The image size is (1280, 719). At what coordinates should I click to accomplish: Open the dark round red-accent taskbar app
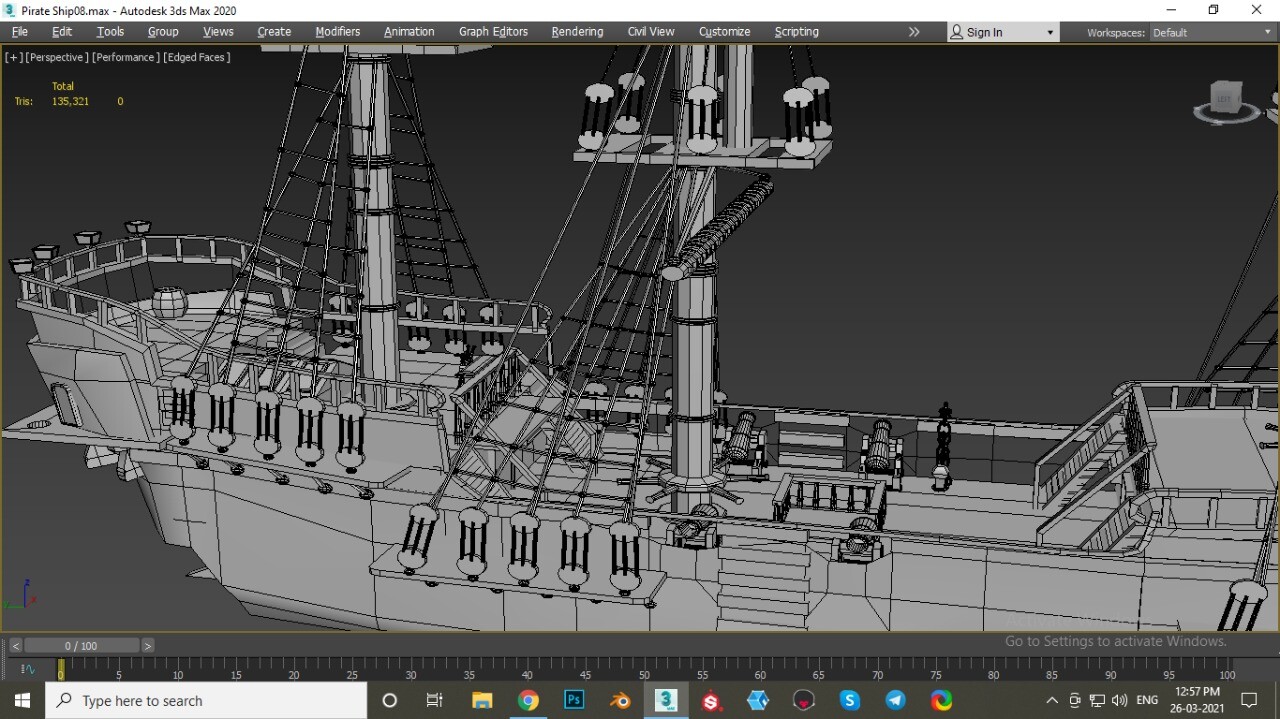click(x=804, y=701)
